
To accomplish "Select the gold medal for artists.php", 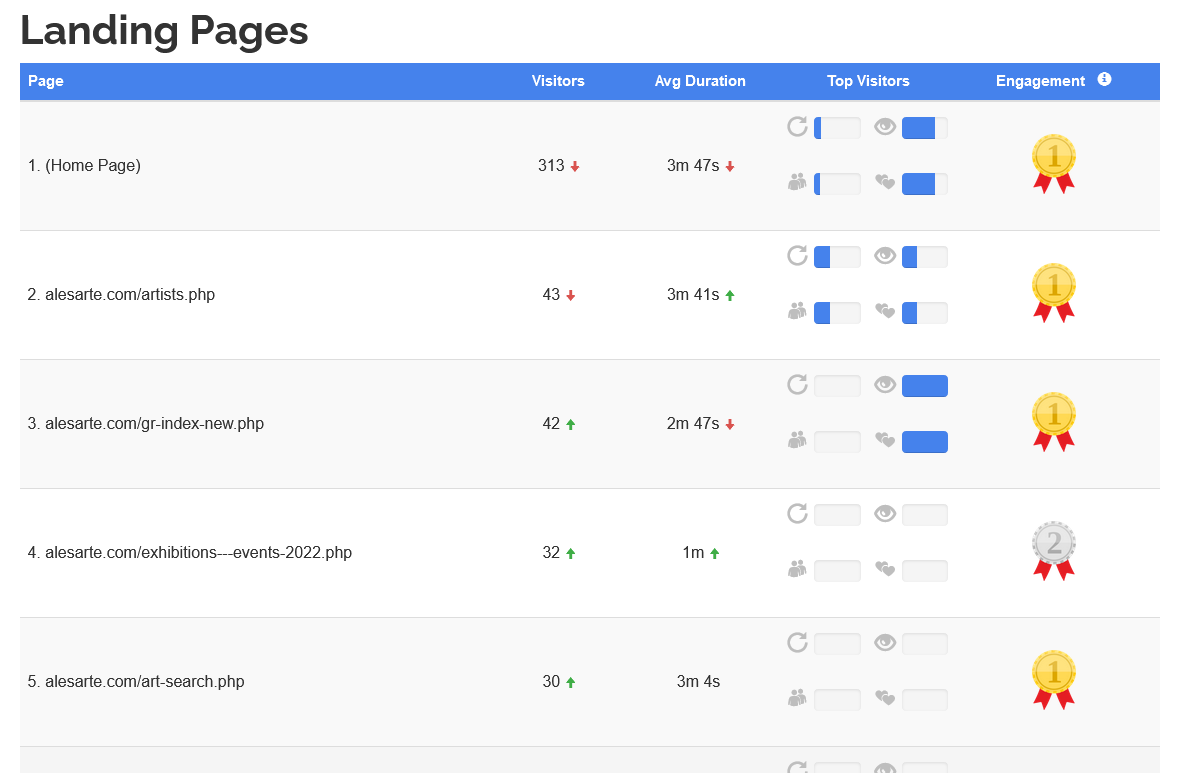I will 1054,293.
